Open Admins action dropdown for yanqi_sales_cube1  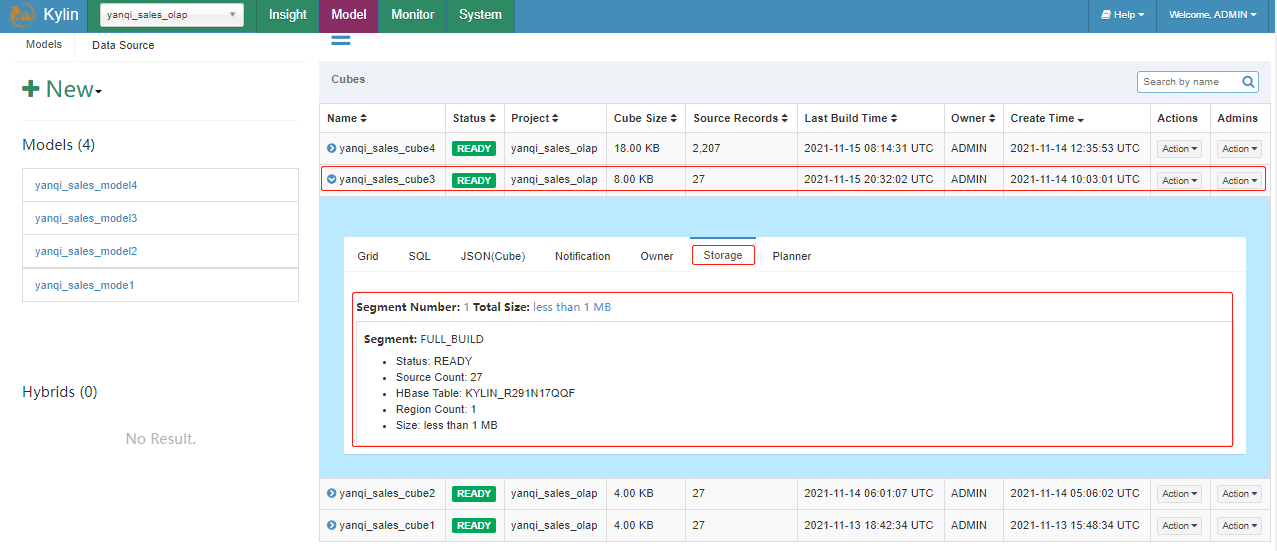(1239, 526)
